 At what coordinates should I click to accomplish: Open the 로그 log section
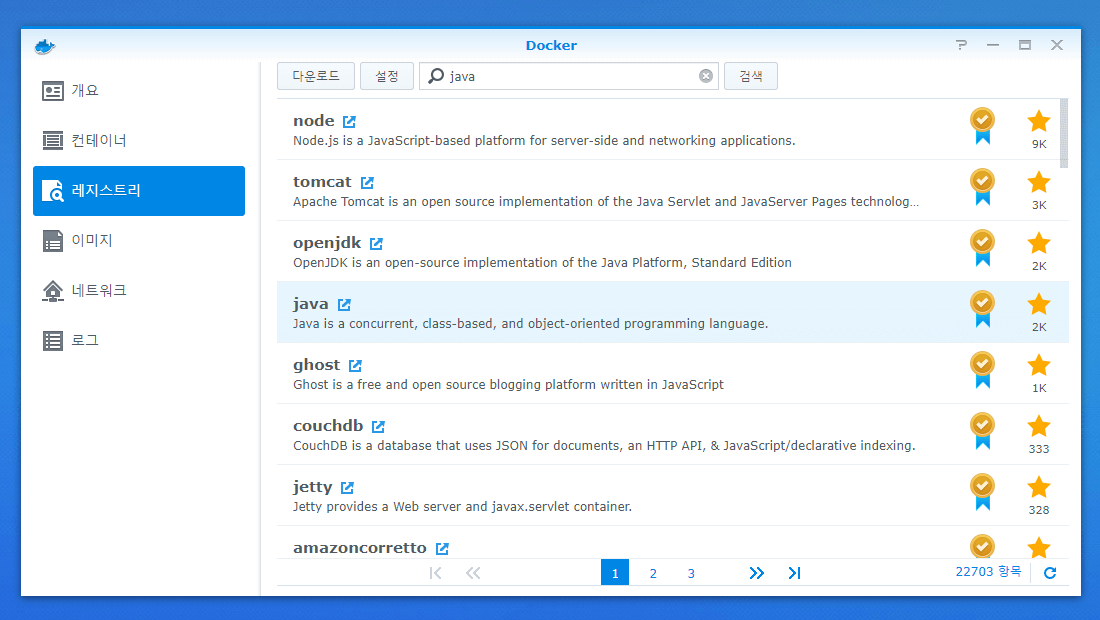(x=139, y=341)
